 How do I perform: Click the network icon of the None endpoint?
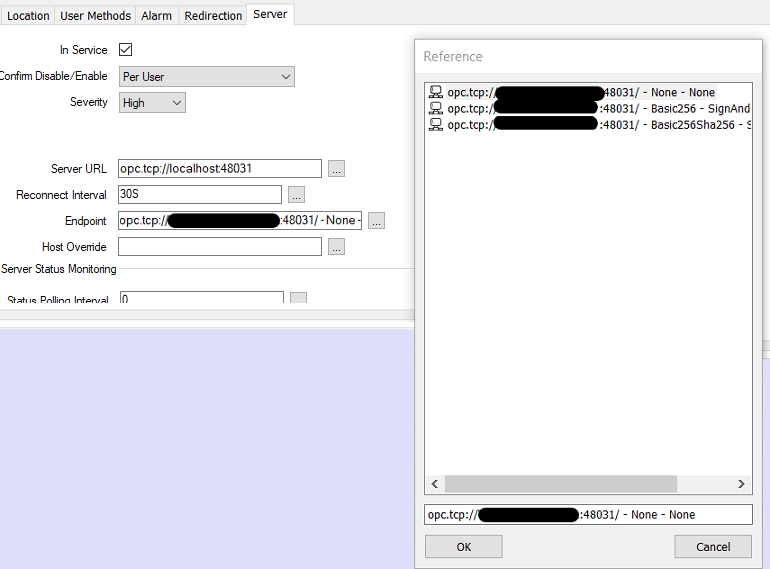435,92
